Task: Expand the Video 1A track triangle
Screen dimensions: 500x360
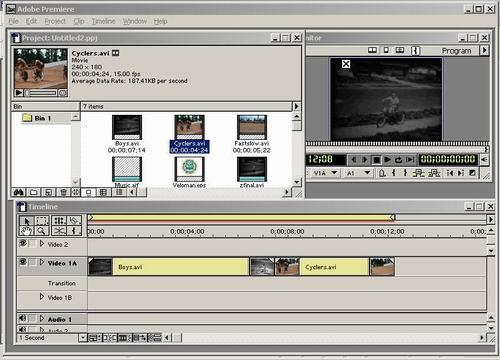Action: pyautogui.click(x=42, y=262)
